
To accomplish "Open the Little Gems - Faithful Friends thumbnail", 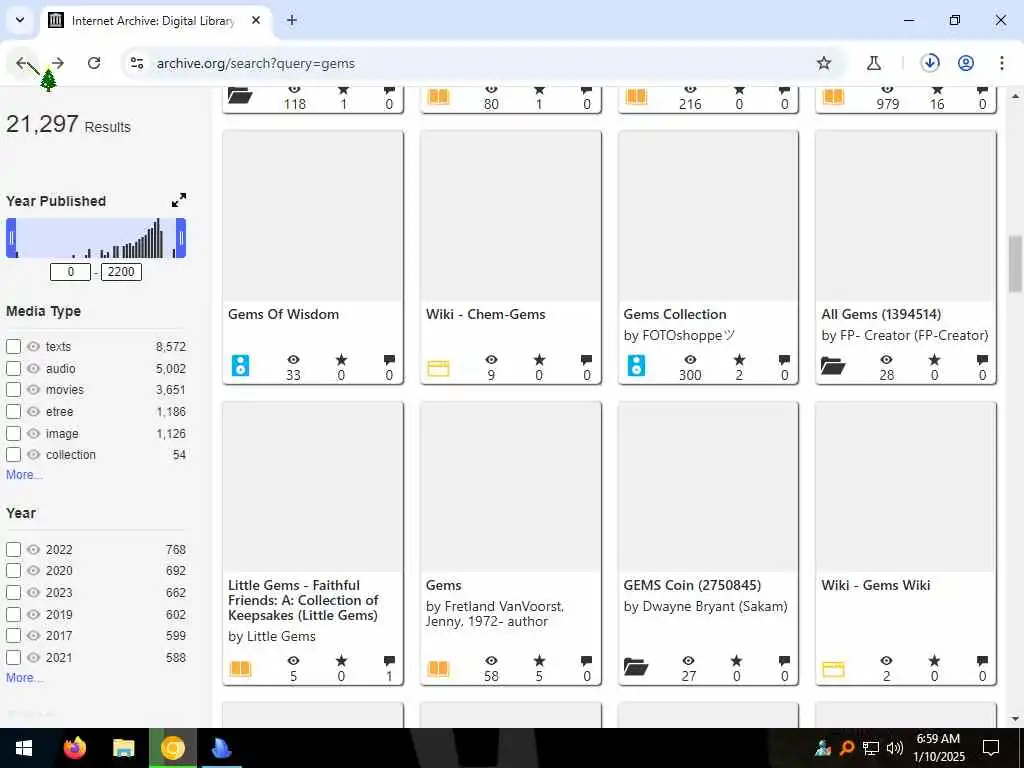I will pos(313,487).
